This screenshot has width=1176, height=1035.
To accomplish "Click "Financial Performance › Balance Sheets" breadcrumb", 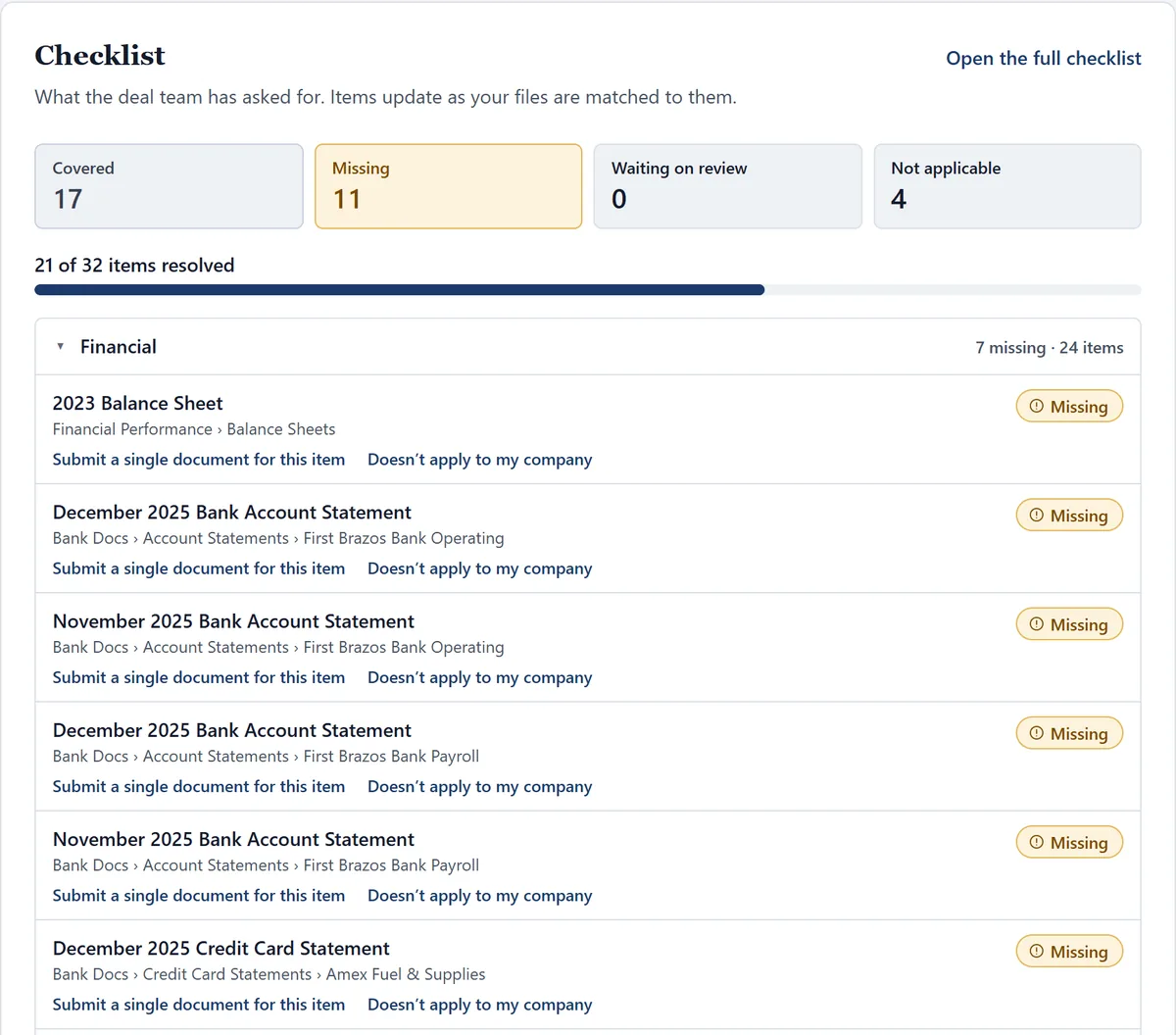I will point(194,429).
